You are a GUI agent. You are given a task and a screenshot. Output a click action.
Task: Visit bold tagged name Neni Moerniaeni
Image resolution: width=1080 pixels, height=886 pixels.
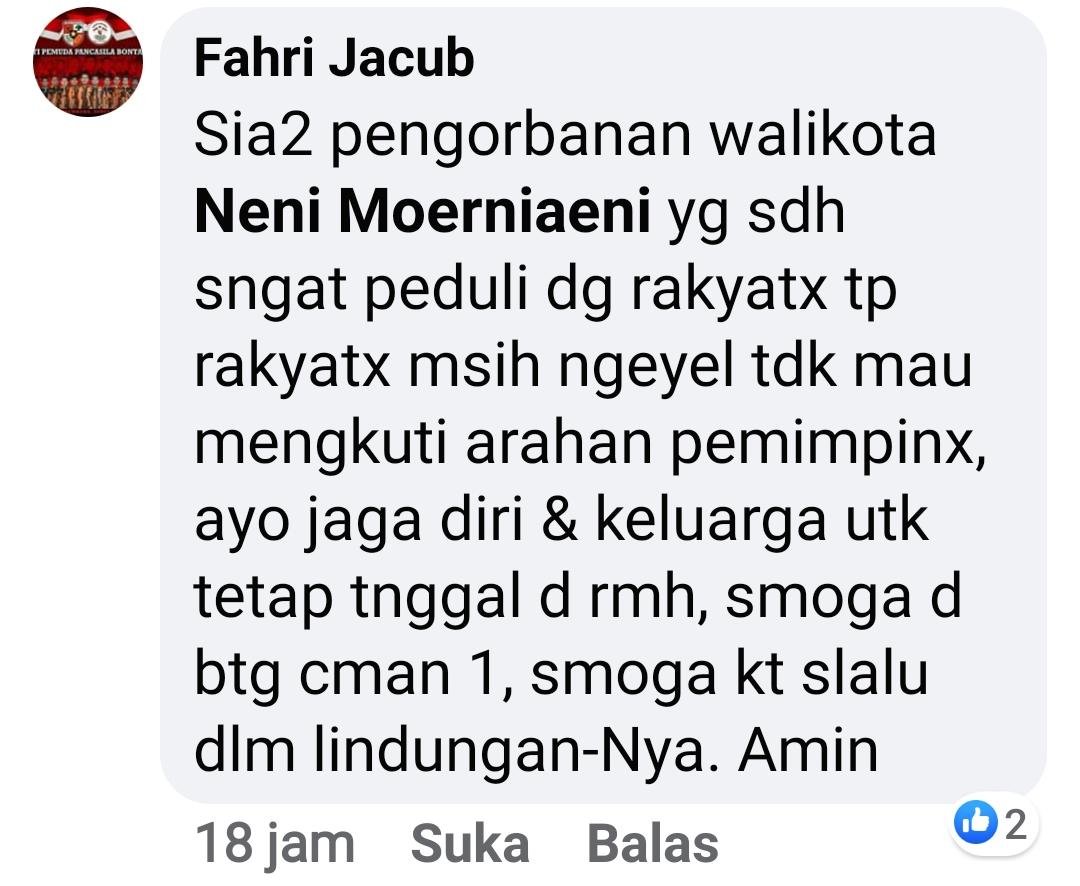[x=423, y=211]
